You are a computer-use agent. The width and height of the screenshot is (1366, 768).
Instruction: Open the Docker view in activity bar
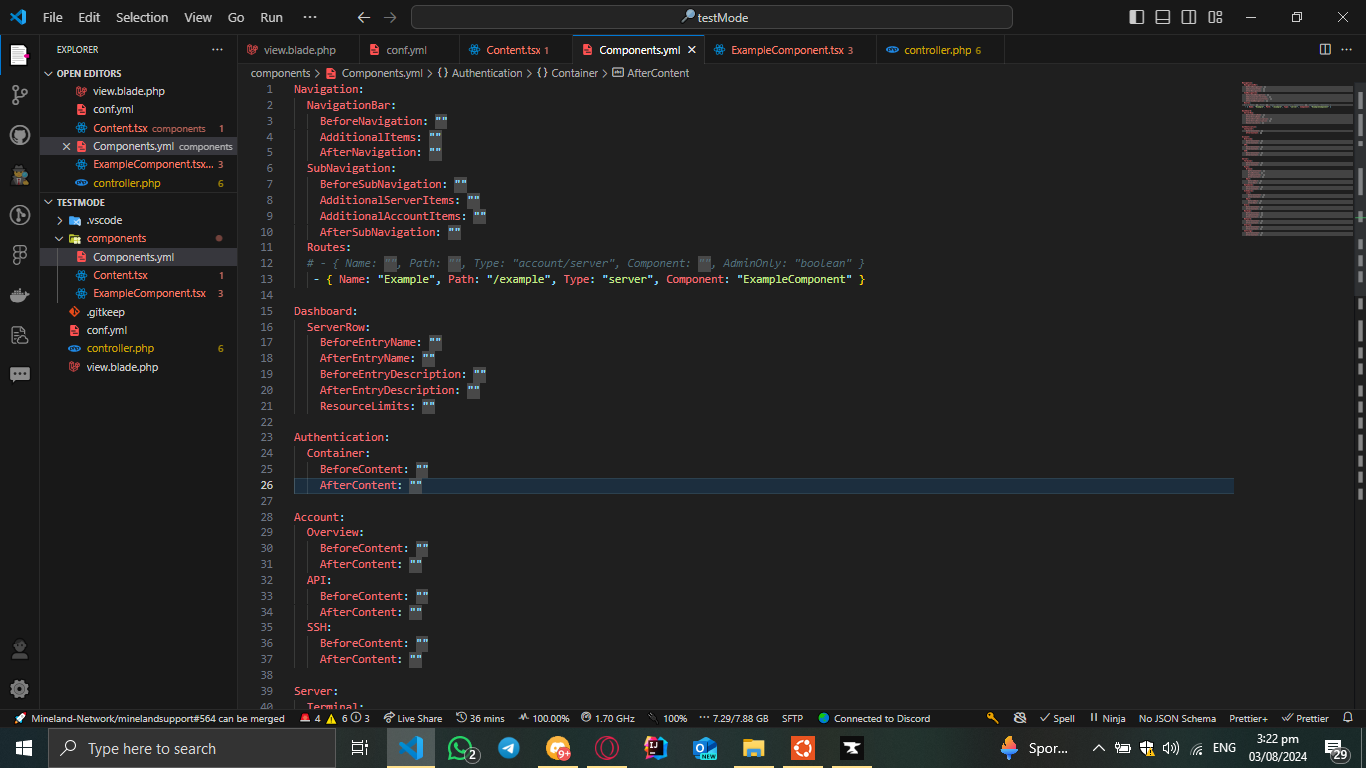[x=19, y=295]
